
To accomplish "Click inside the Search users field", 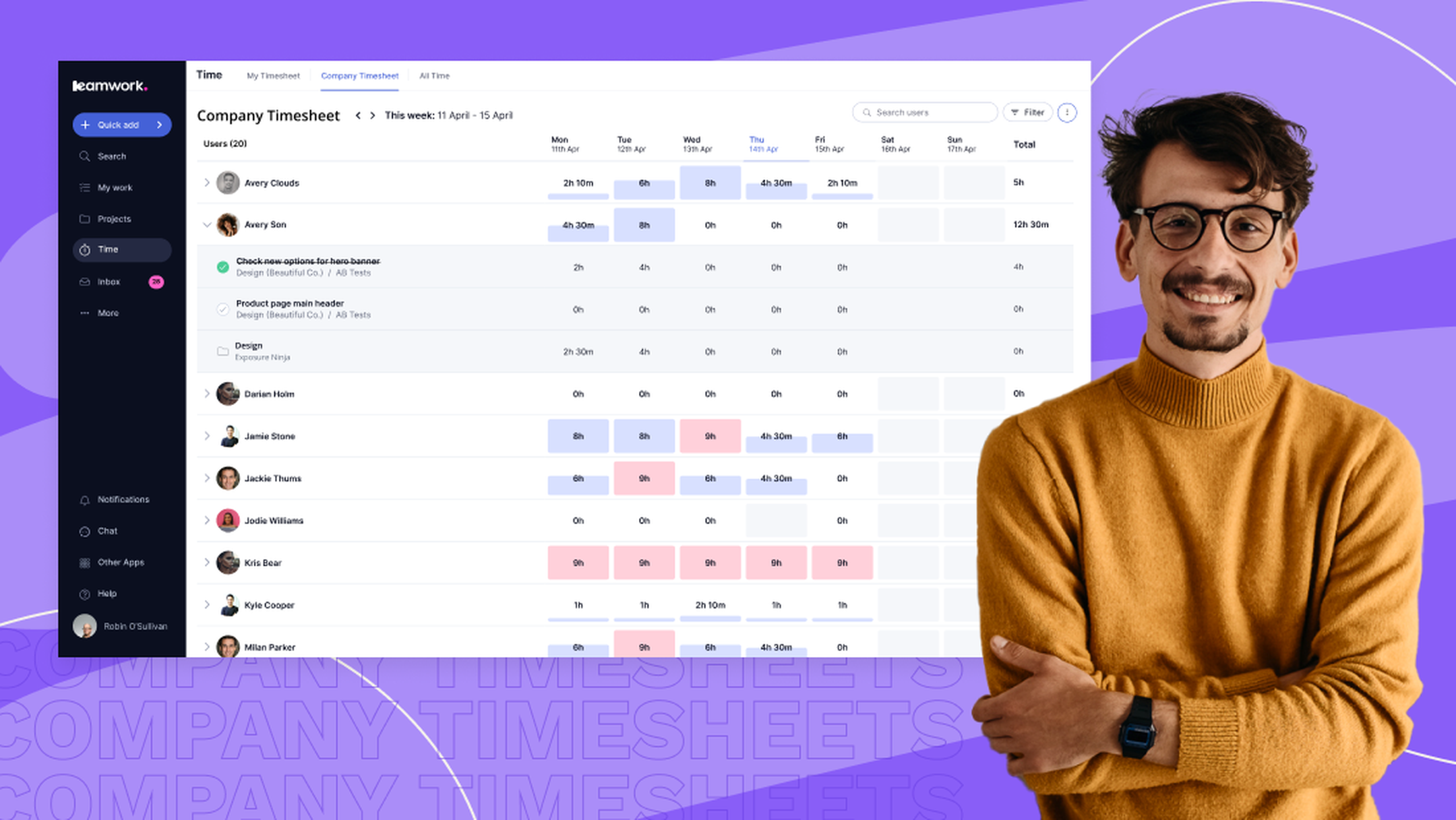I will [x=923, y=112].
